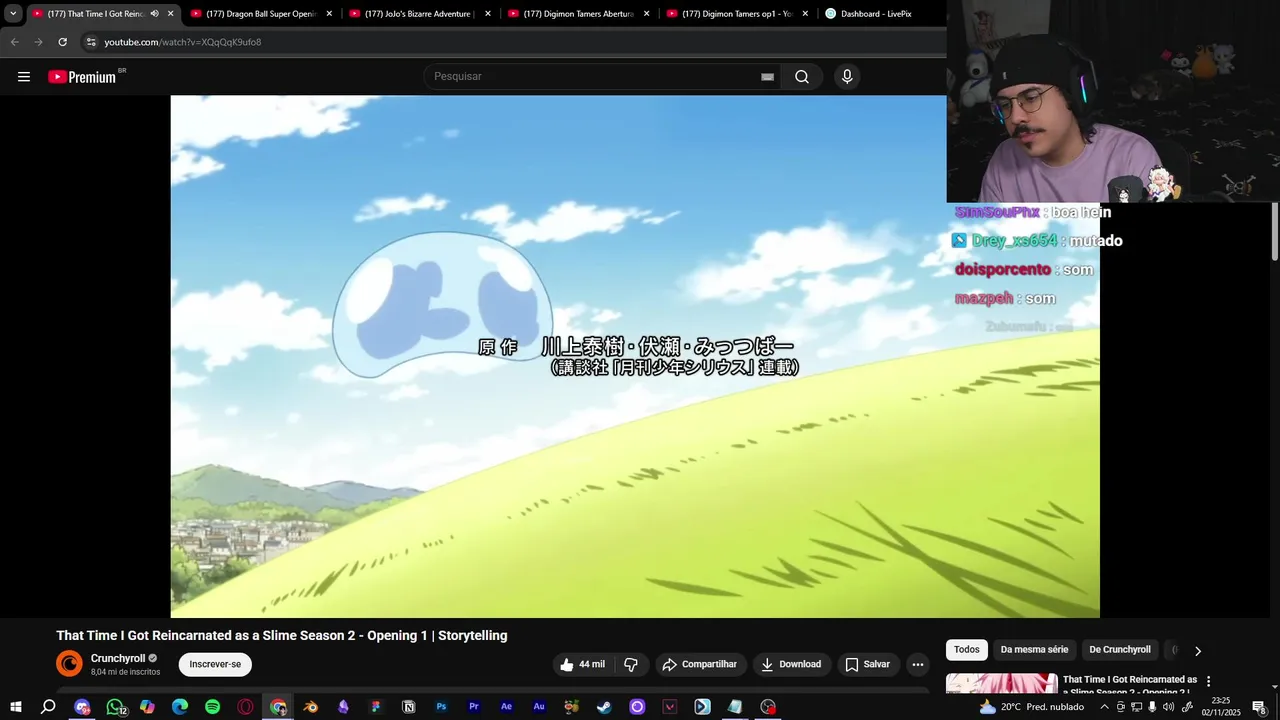Open OBS Studio from the taskbar
Image resolution: width=1280 pixels, height=720 pixels.
pyautogui.click(x=768, y=707)
